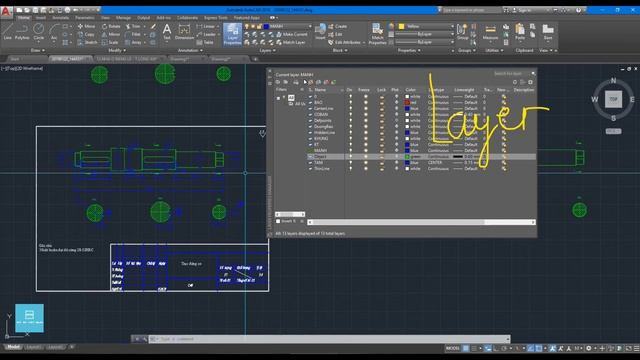640x360 pixels.
Task: Click blue color swatch of TAM layer
Action: pyautogui.click(x=407, y=162)
